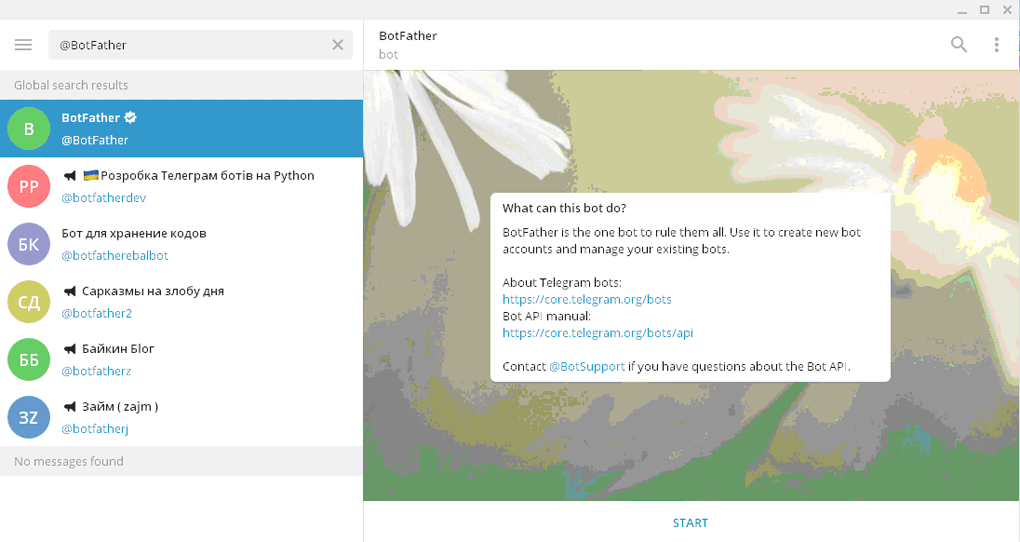
Task: Click the PP red channel avatar
Action: [29, 187]
